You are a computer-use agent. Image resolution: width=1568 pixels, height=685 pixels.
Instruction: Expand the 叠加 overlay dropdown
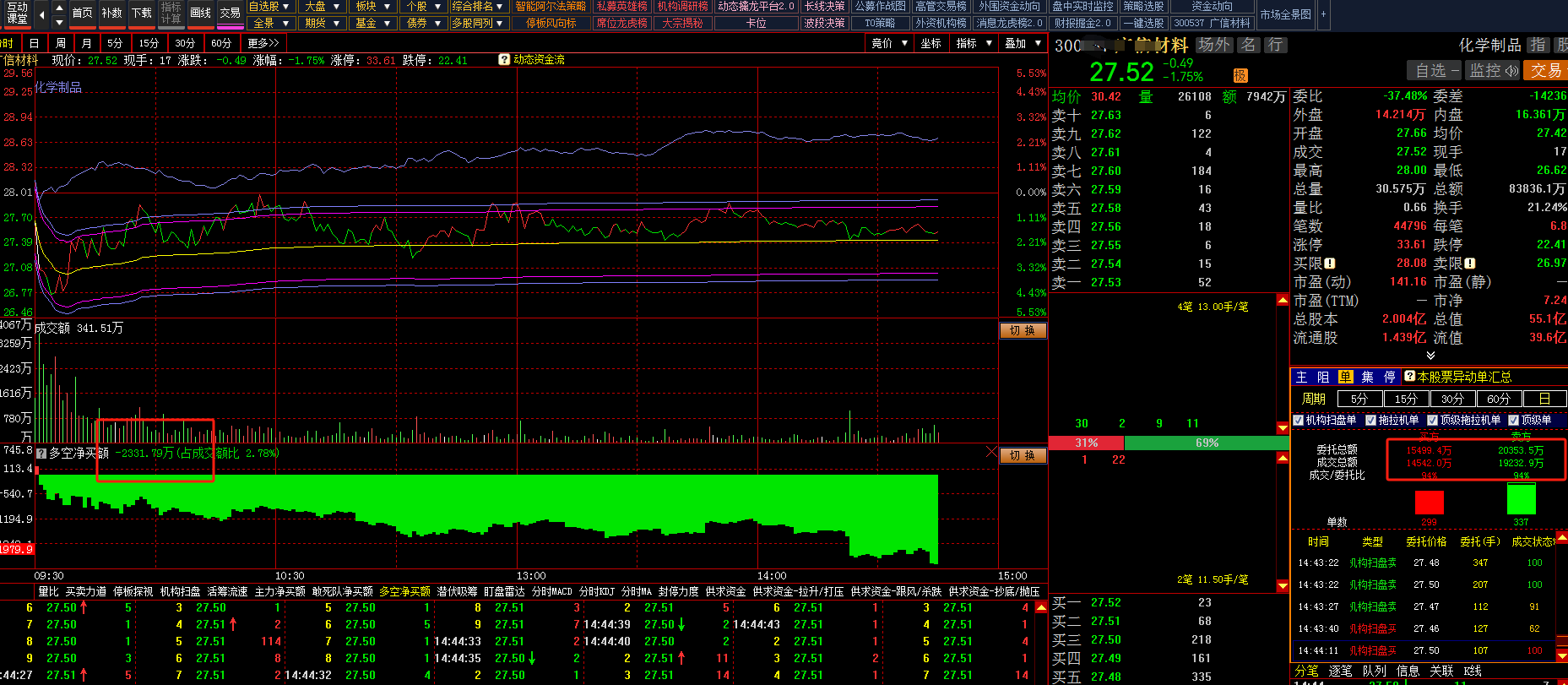1023,43
